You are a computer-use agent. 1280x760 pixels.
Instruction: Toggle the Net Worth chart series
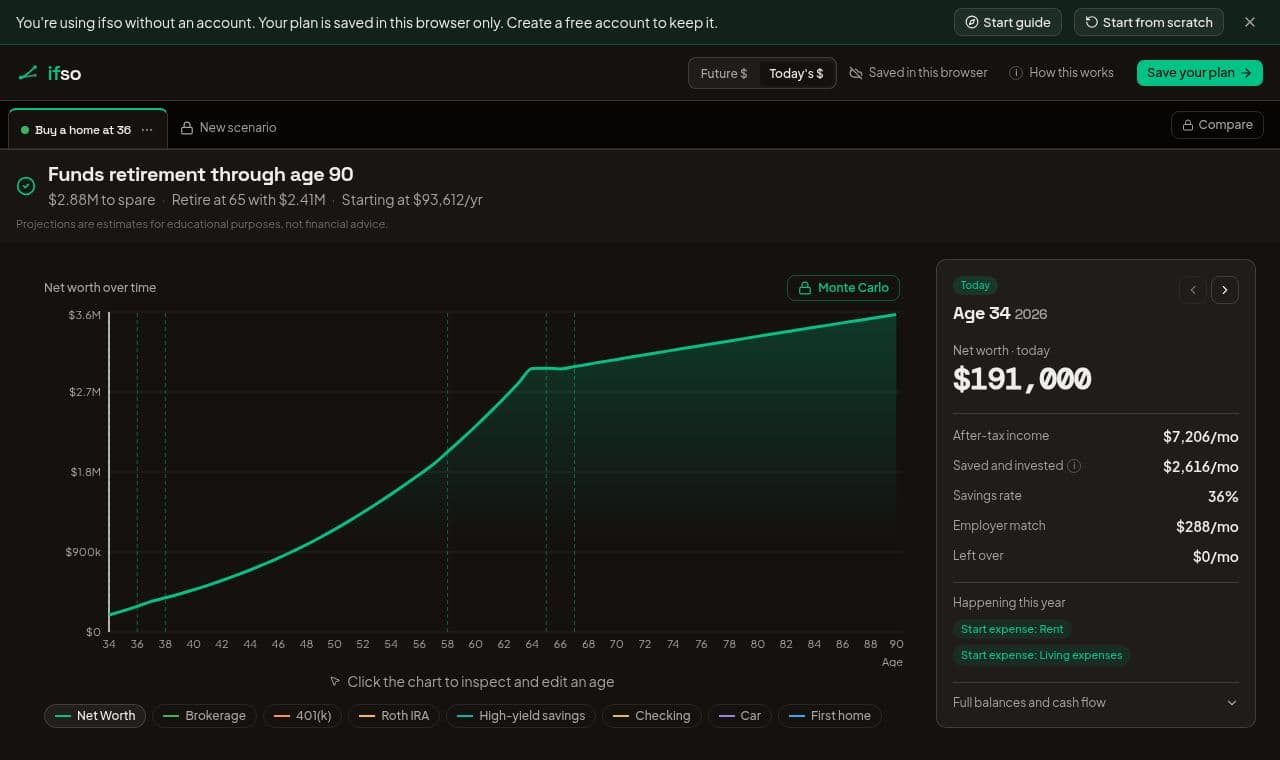[x=95, y=716]
